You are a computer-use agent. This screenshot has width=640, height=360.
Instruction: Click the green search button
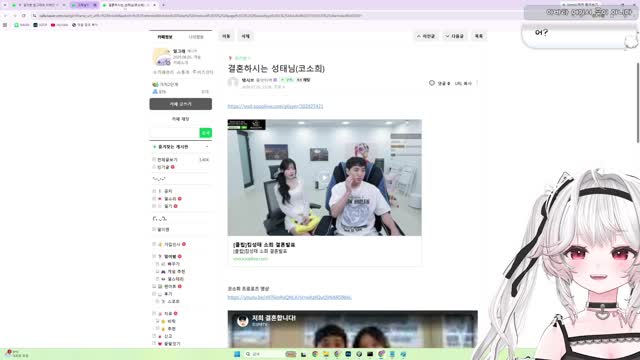[206, 133]
